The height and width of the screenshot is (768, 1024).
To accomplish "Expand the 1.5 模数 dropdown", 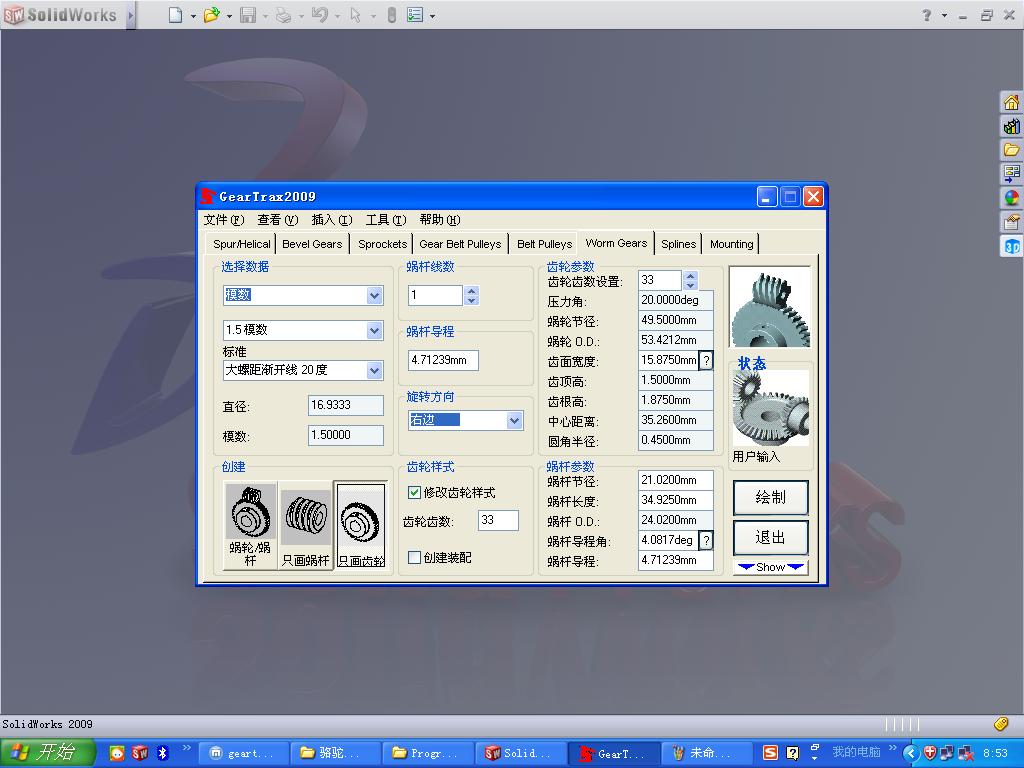I will coord(374,330).
